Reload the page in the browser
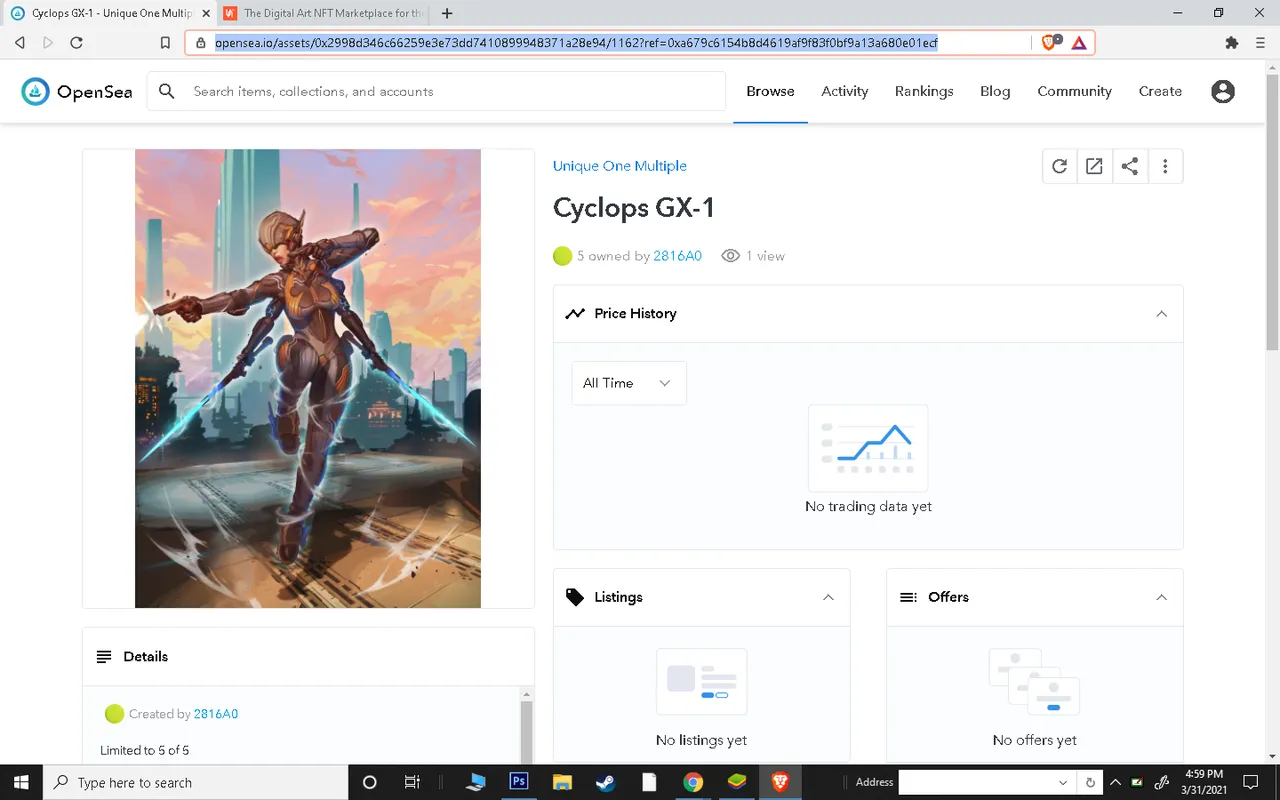The image size is (1280, 800). [77, 43]
